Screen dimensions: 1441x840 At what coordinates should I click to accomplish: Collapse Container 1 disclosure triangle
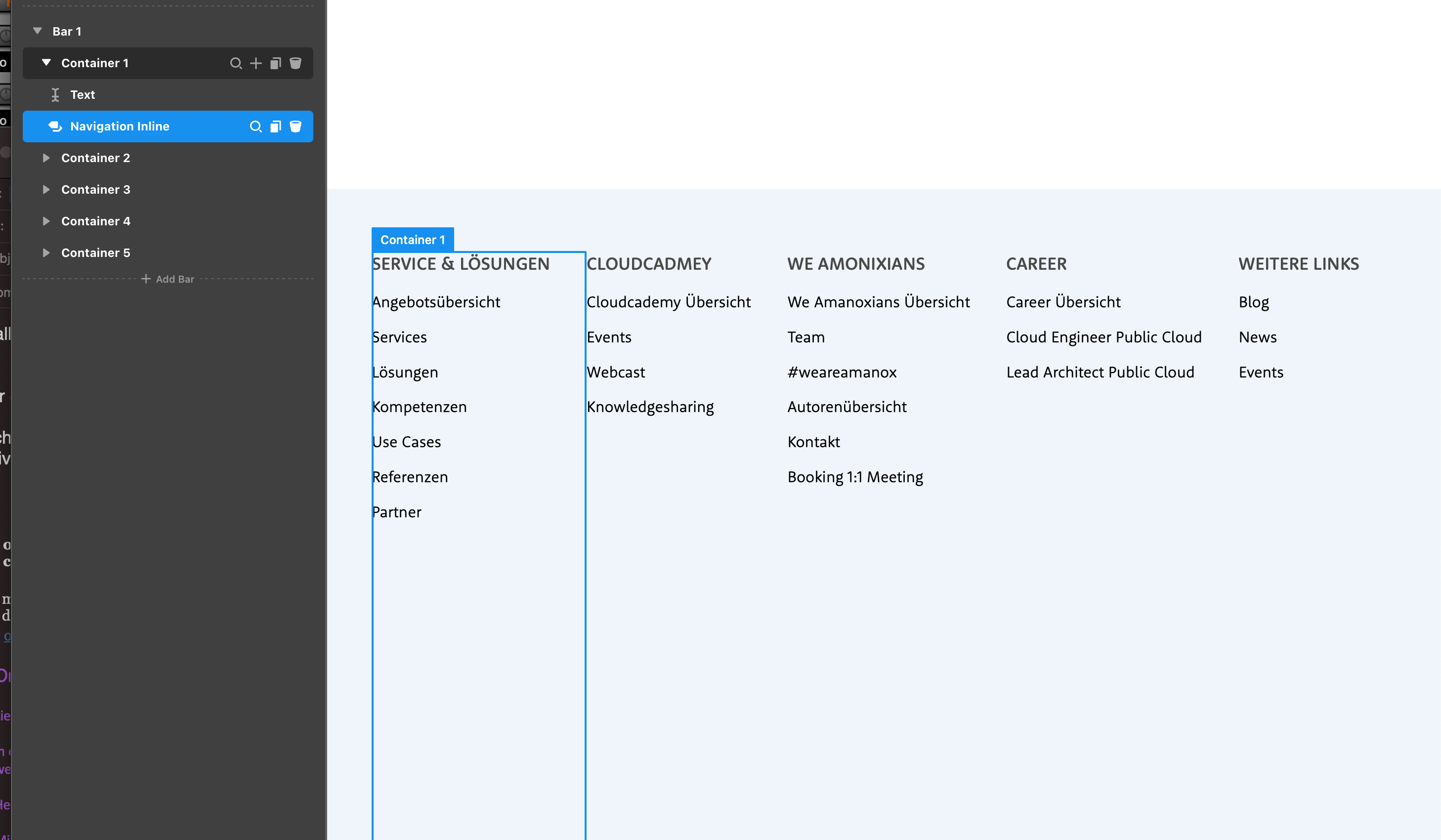tap(46, 62)
